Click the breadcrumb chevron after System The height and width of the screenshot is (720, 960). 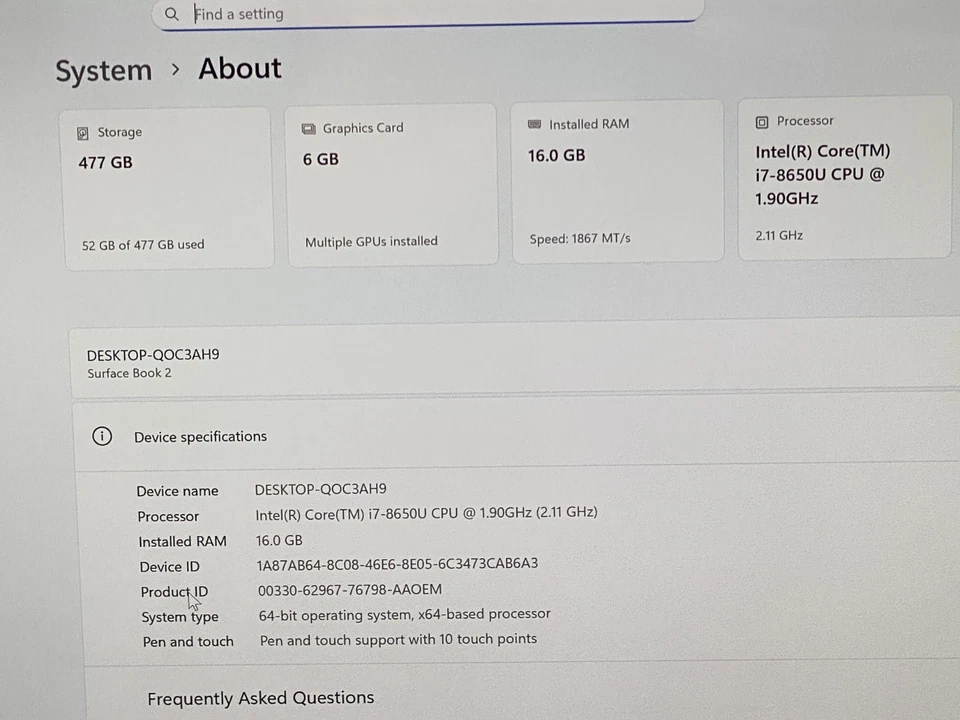pyautogui.click(x=175, y=70)
